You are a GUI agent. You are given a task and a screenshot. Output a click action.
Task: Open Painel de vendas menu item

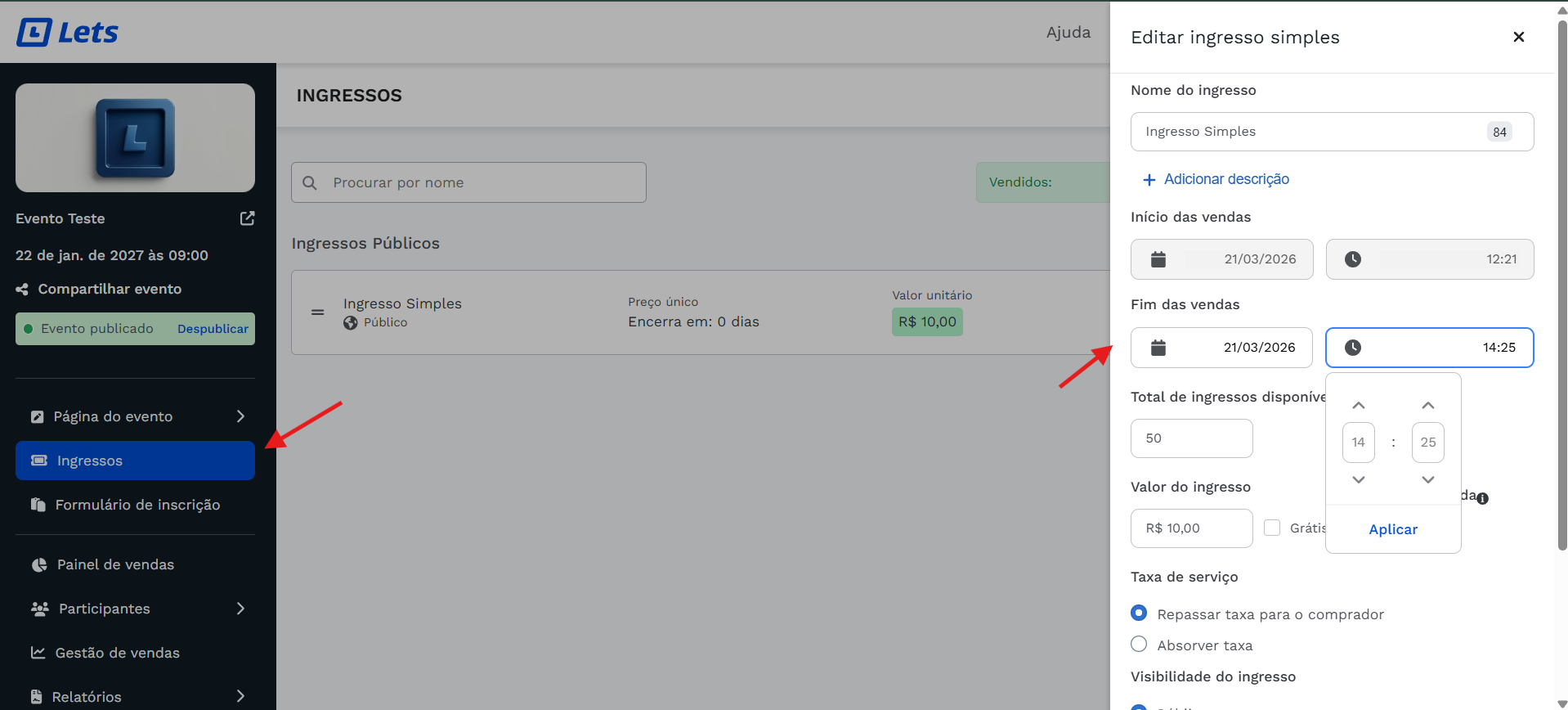115,564
